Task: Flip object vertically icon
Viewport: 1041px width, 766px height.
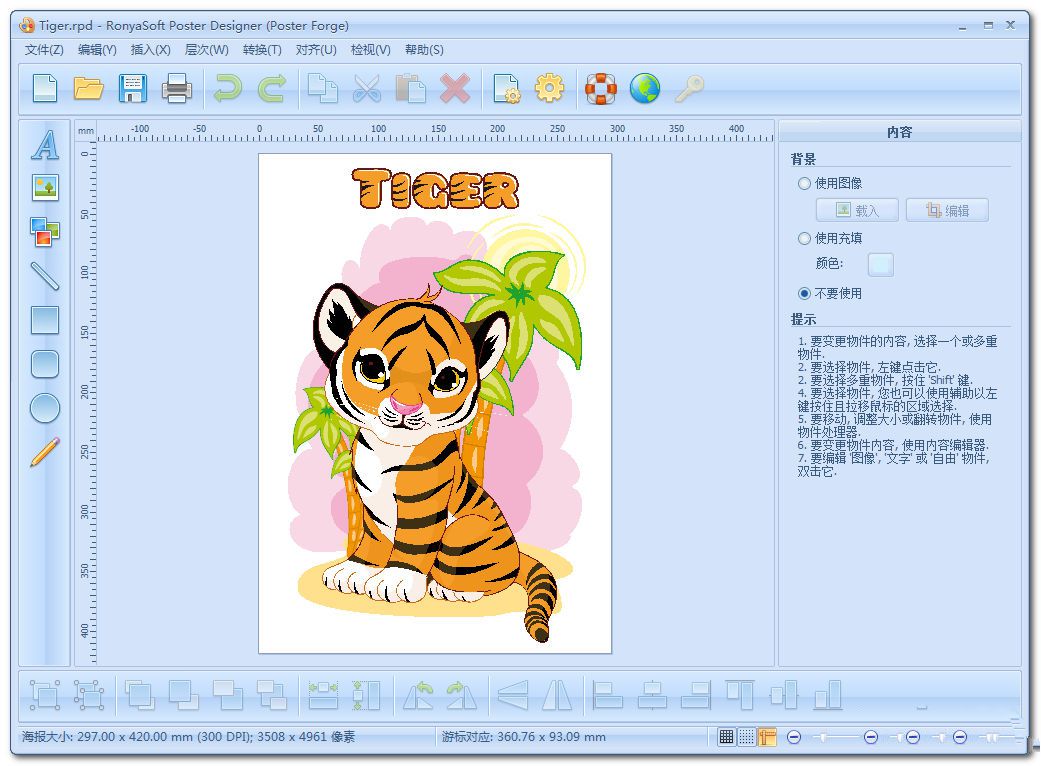Action: [513, 695]
